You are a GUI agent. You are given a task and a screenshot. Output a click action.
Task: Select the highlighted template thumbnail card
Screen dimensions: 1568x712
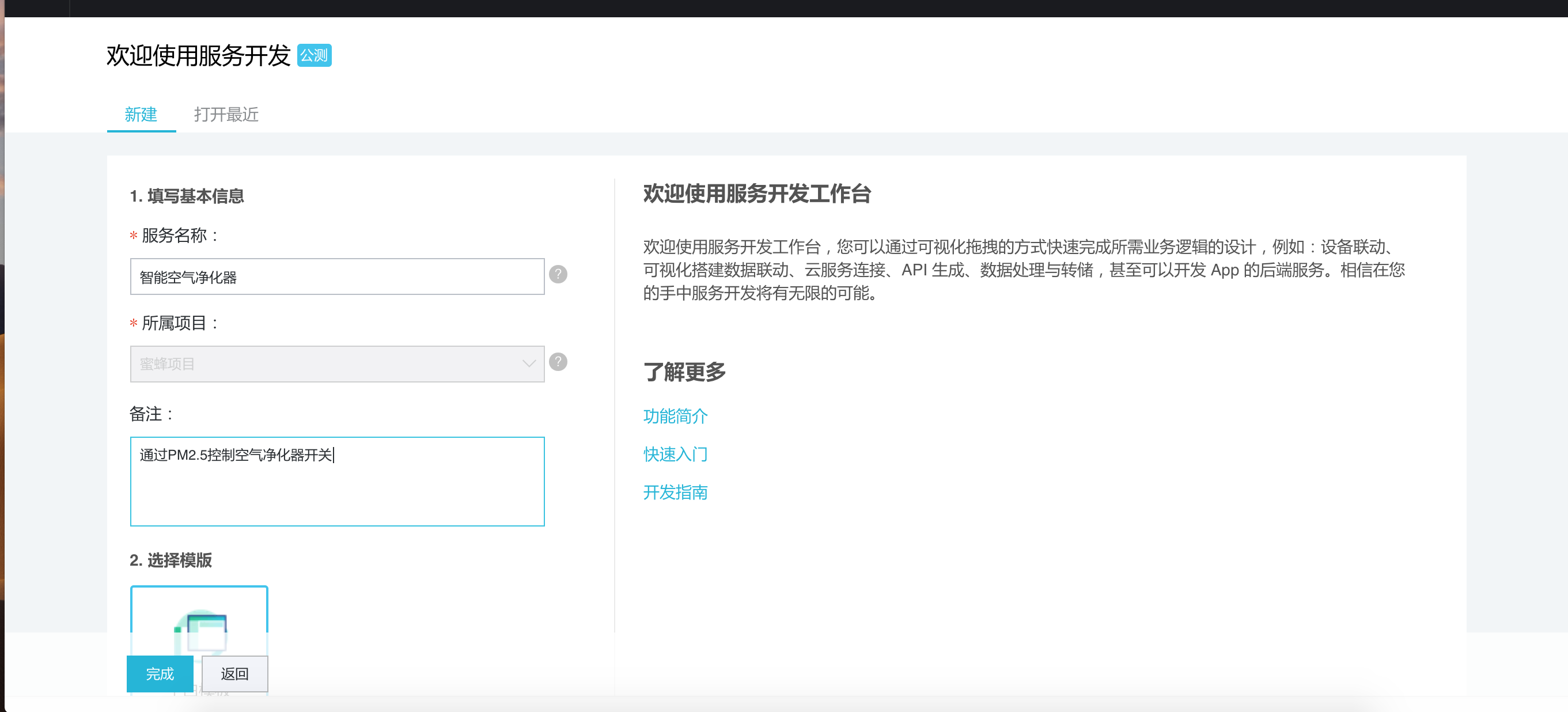tap(199, 621)
